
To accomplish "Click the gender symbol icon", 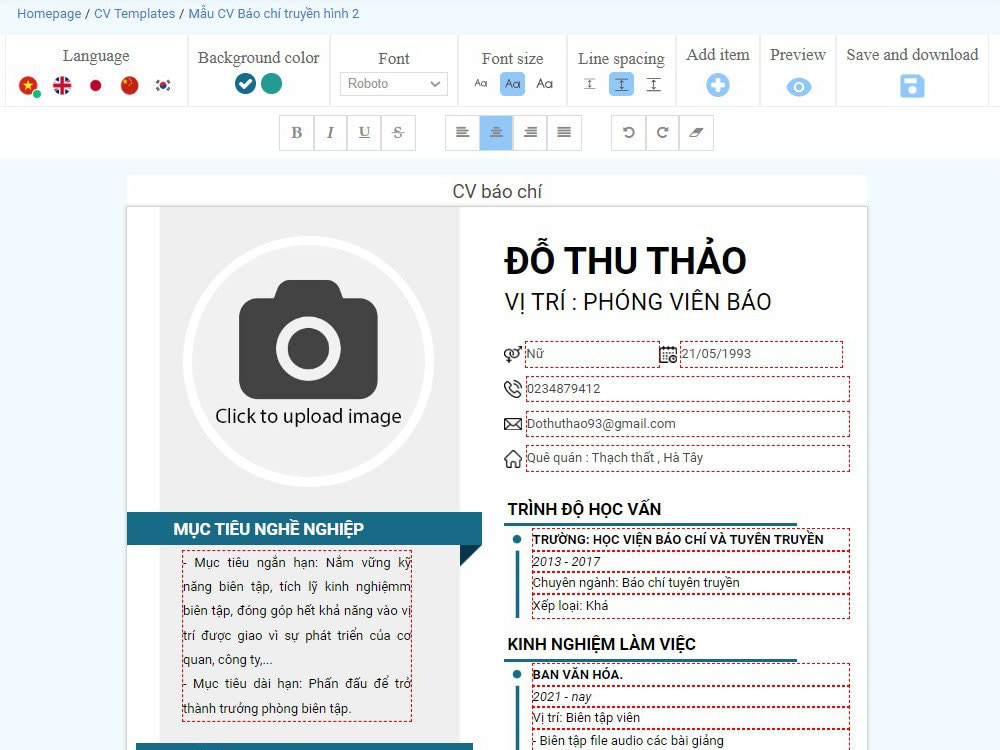I will 513,355.
